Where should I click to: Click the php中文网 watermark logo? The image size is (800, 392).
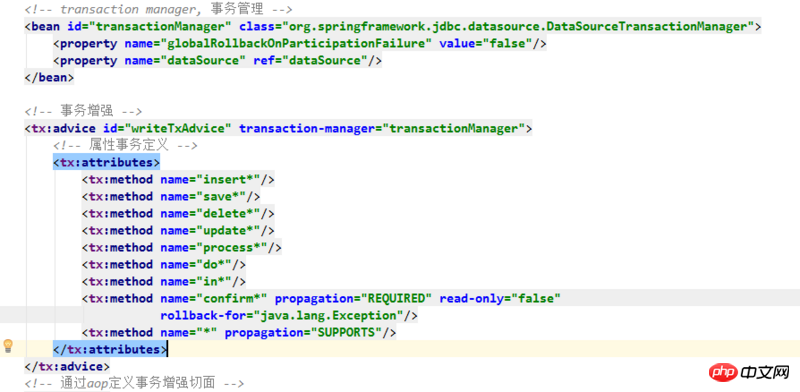[x=749, y=373]
